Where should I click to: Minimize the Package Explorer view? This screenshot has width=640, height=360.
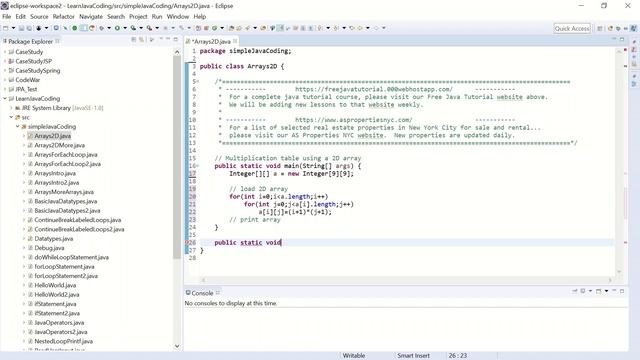point(168,39)
